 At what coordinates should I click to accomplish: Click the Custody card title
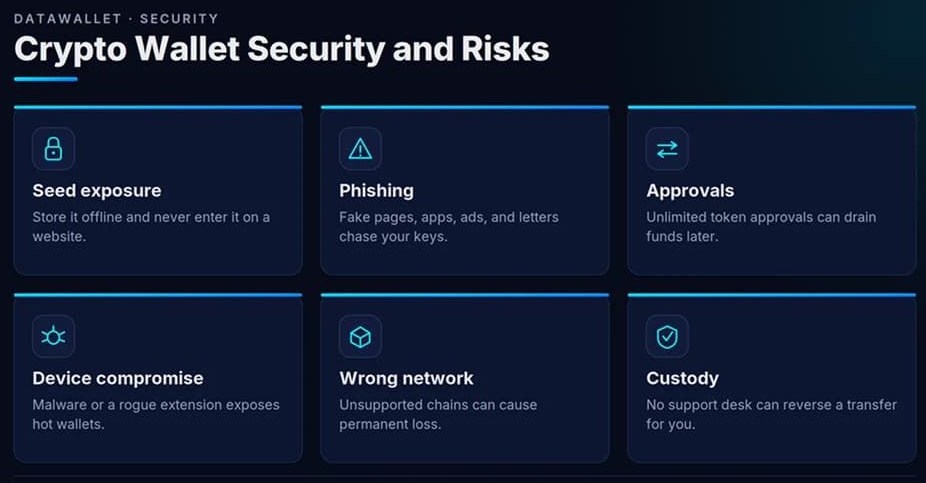(682, 378)
